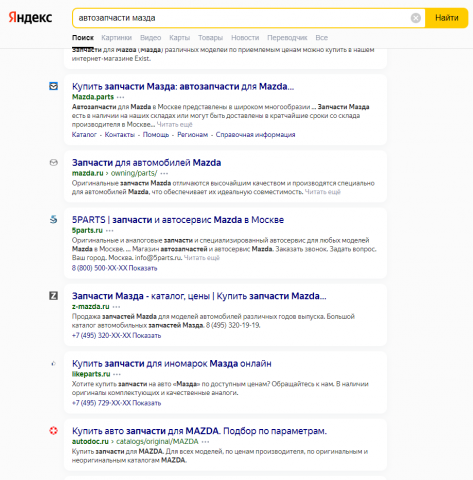
Task: Show the Все services tab
Action: 322,38
